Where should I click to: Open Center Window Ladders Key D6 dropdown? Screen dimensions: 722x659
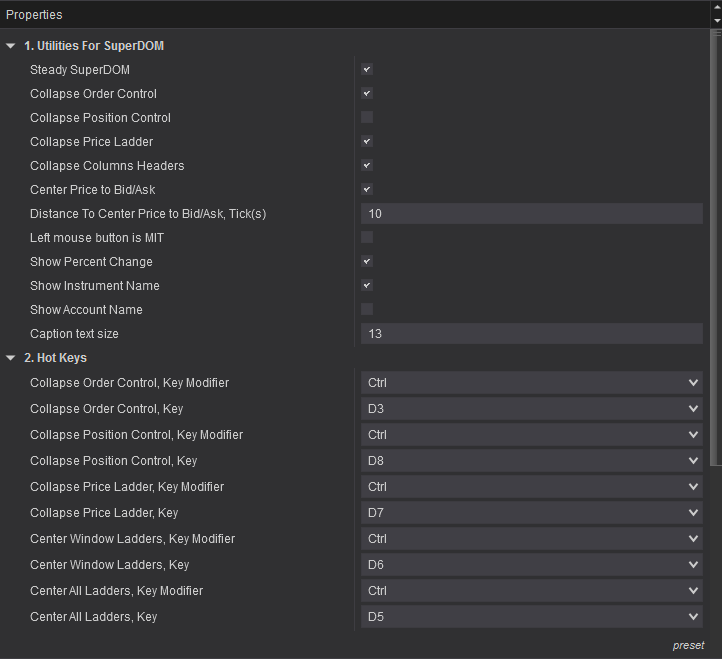click(x=532, y=565)
